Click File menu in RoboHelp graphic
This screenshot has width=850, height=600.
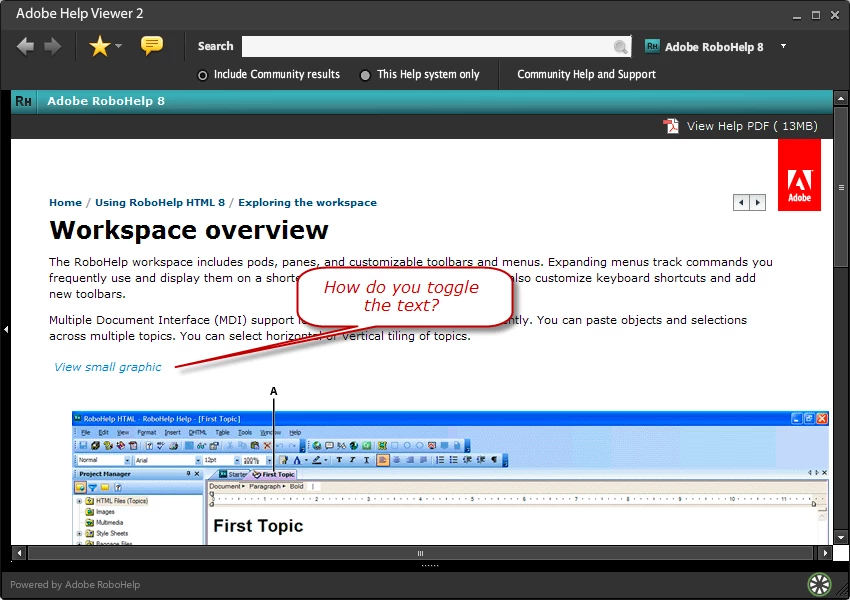coord(86,433)
